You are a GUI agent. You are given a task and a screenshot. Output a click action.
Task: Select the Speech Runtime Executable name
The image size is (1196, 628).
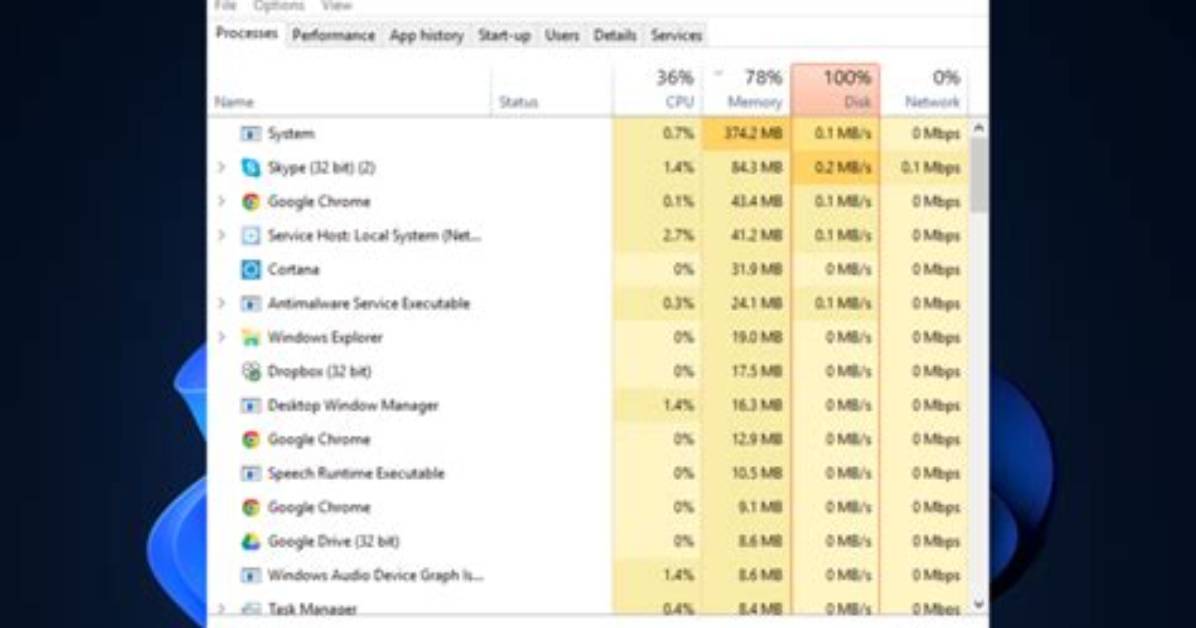[x=355, y=473]
